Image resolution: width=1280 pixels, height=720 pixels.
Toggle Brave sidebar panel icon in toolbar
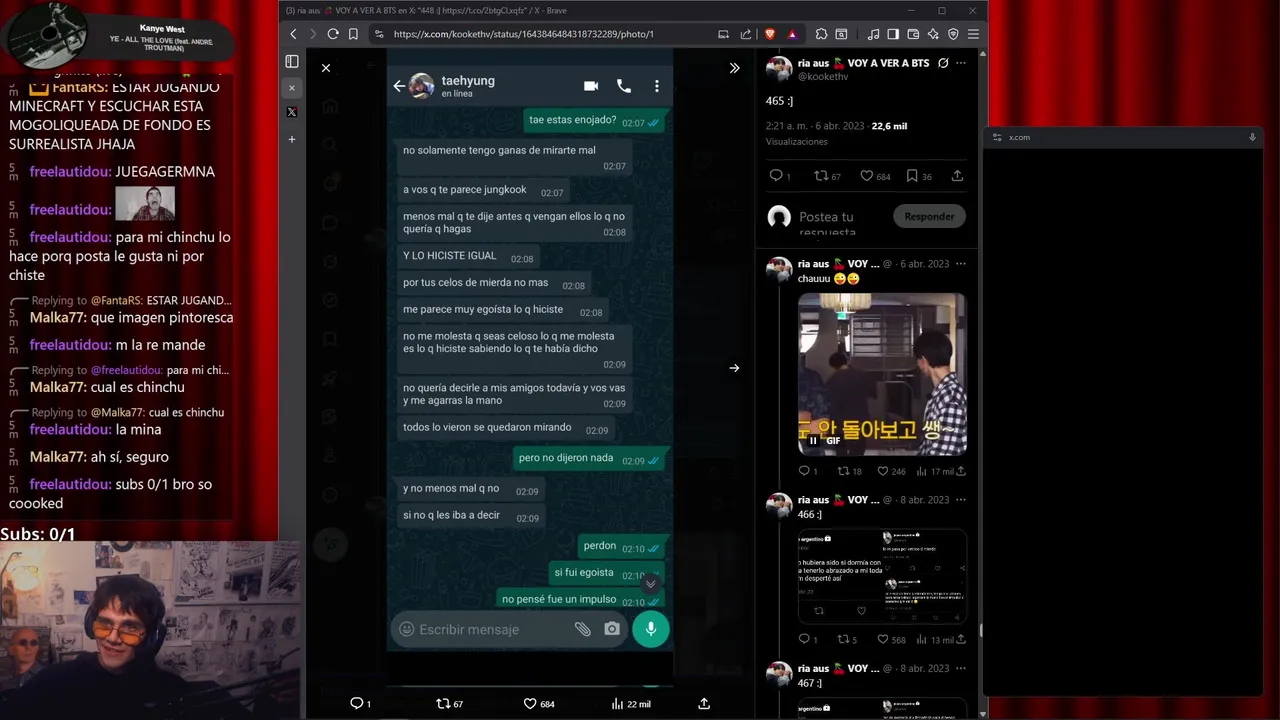coord(893,34)
